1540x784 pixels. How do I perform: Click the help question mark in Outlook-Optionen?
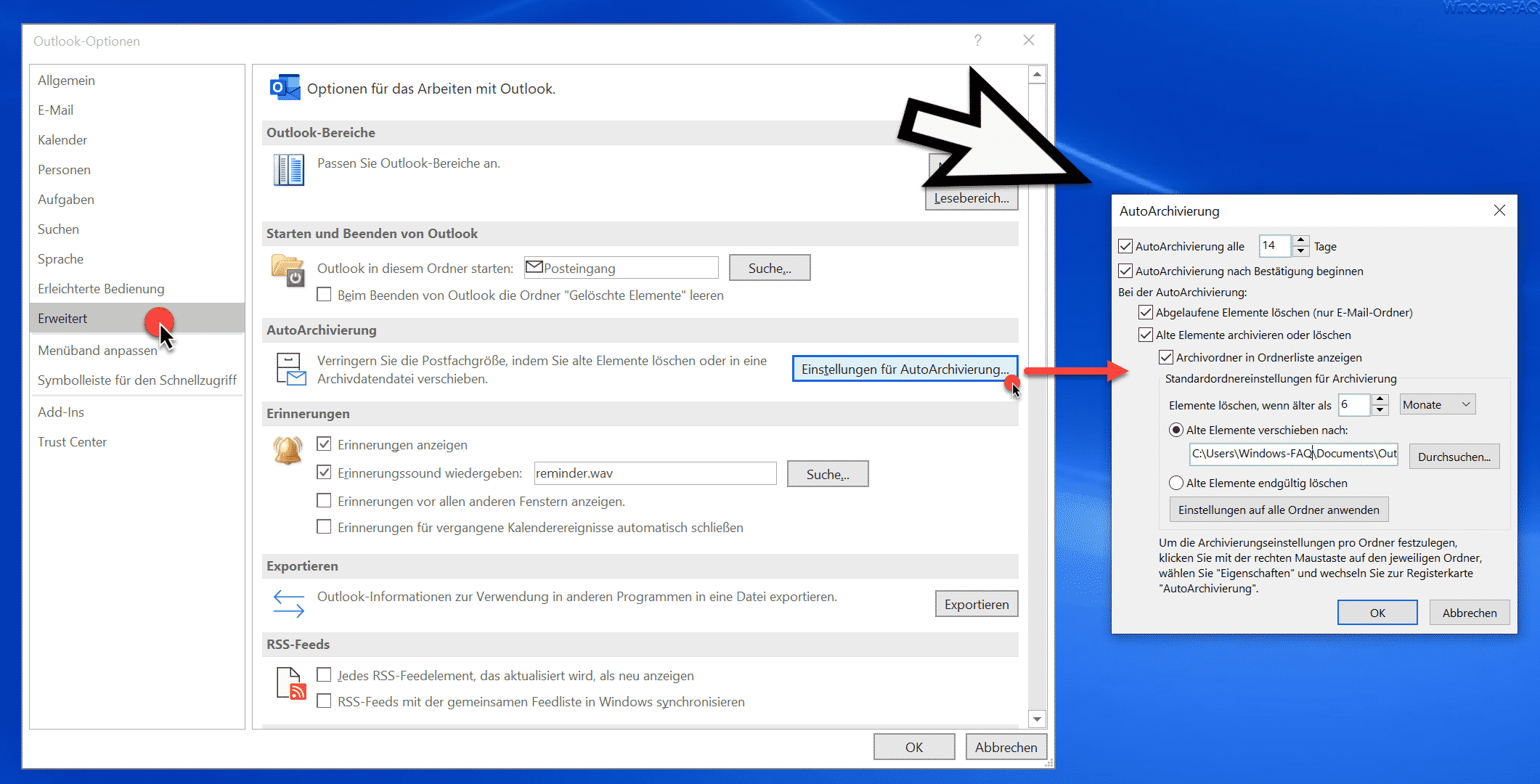point(978,41)
